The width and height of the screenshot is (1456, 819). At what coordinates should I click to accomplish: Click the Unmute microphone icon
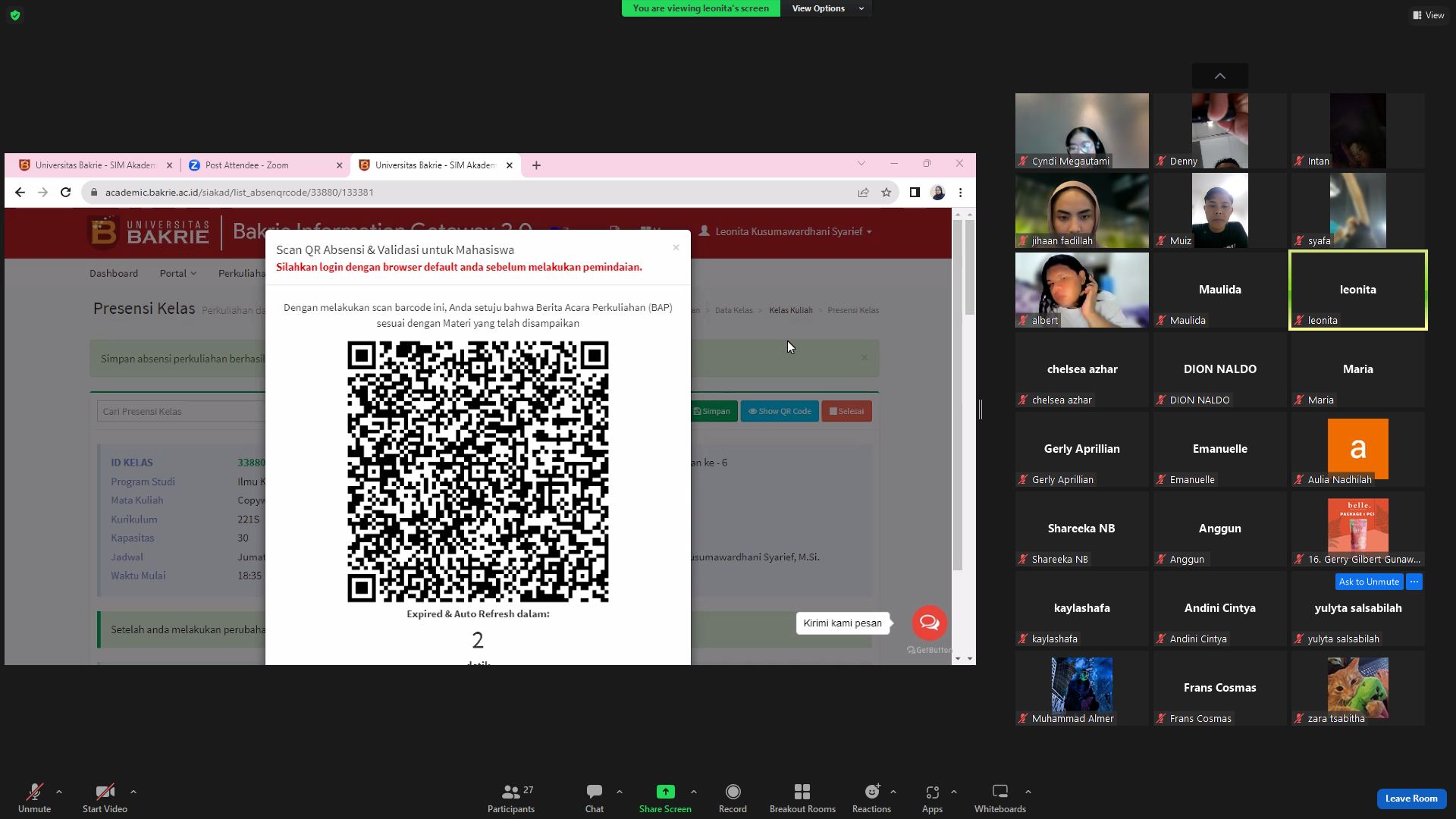point(35,792)
